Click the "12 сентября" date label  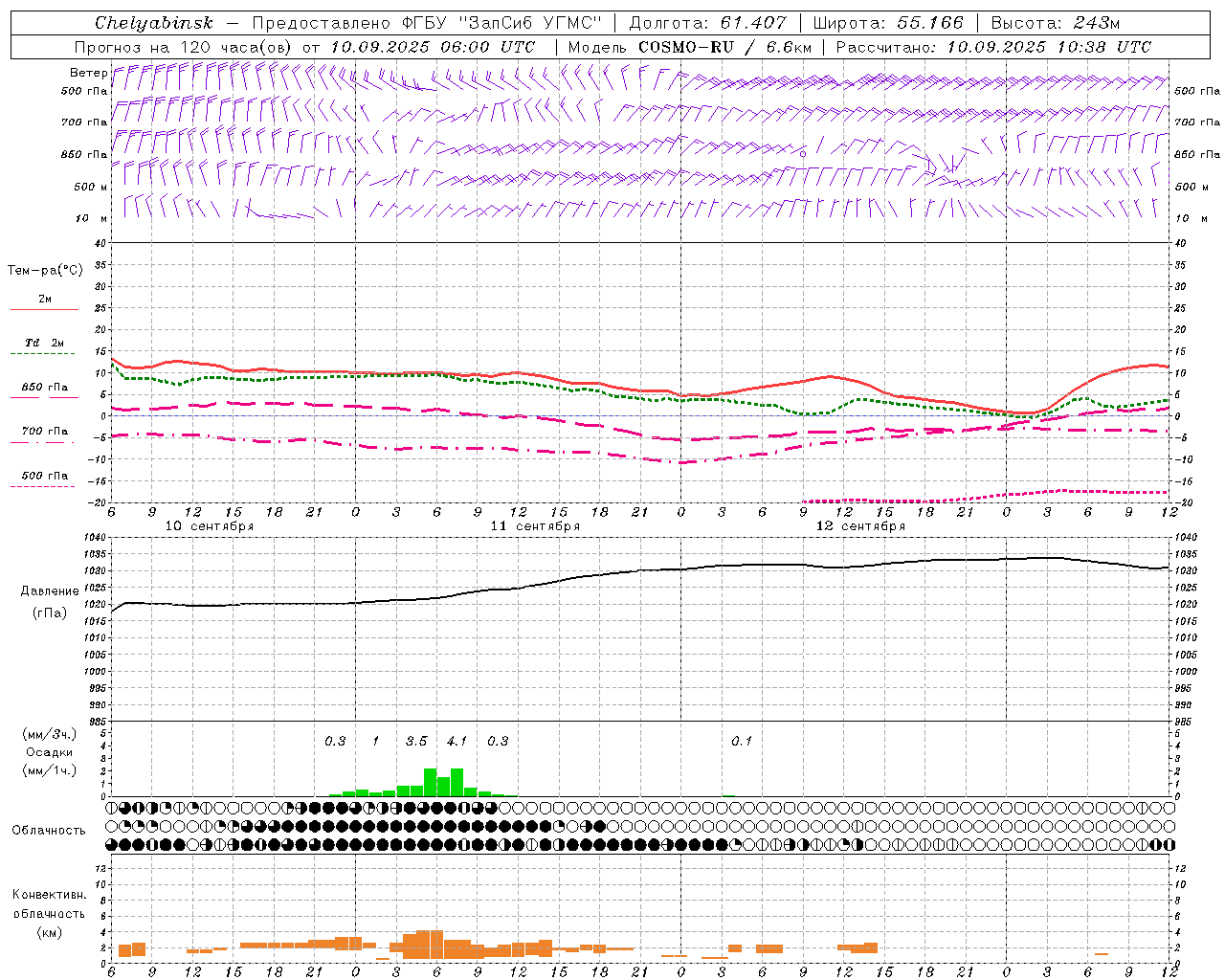[860, 526]
